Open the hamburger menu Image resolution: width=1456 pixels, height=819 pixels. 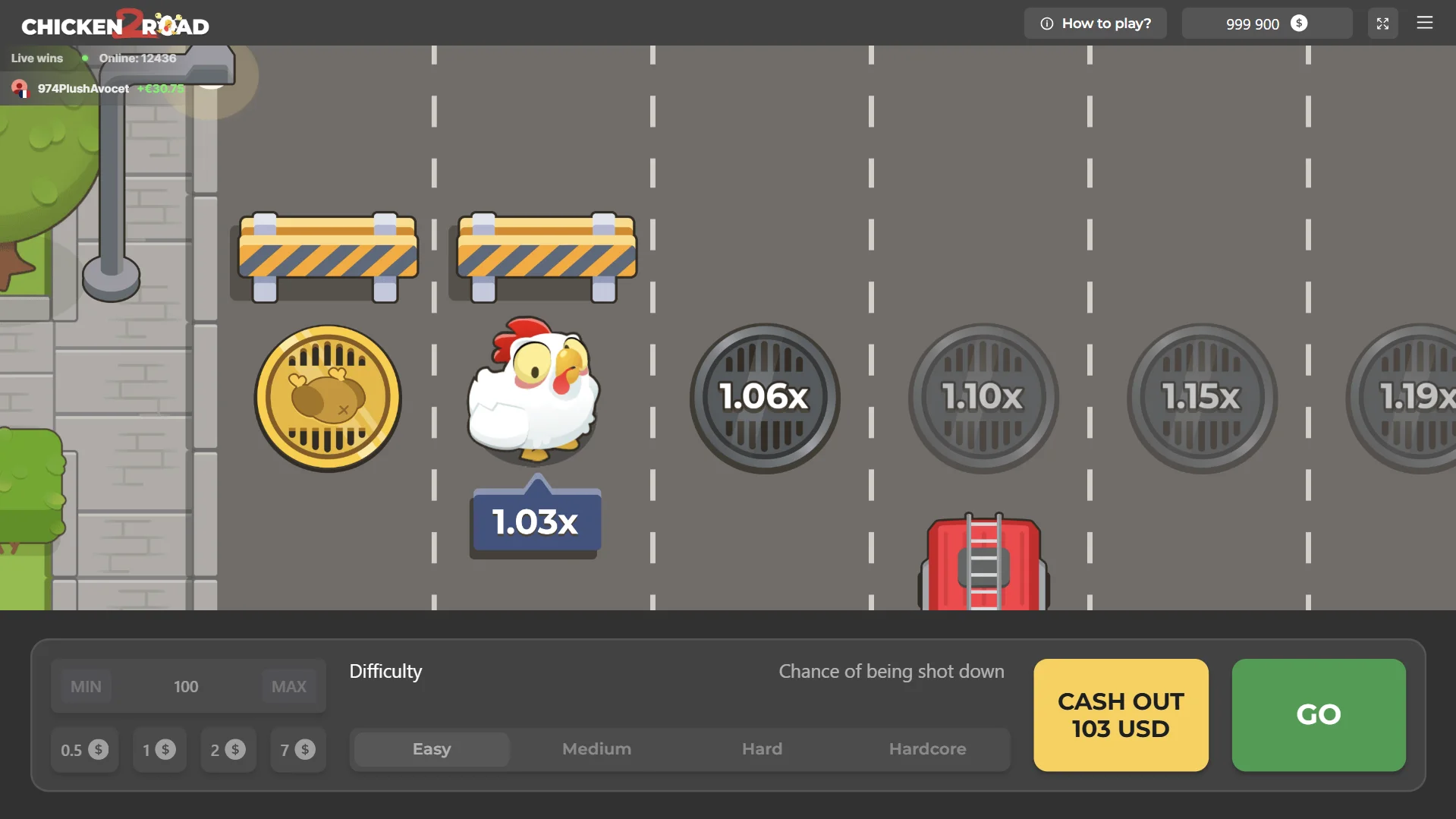(1424, 23)
